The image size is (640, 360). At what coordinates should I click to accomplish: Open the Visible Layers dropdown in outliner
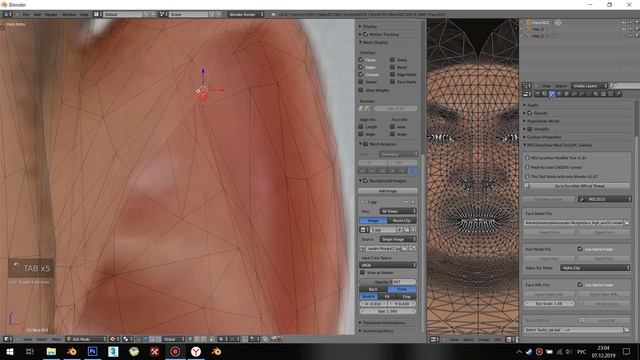click(589, 86)
